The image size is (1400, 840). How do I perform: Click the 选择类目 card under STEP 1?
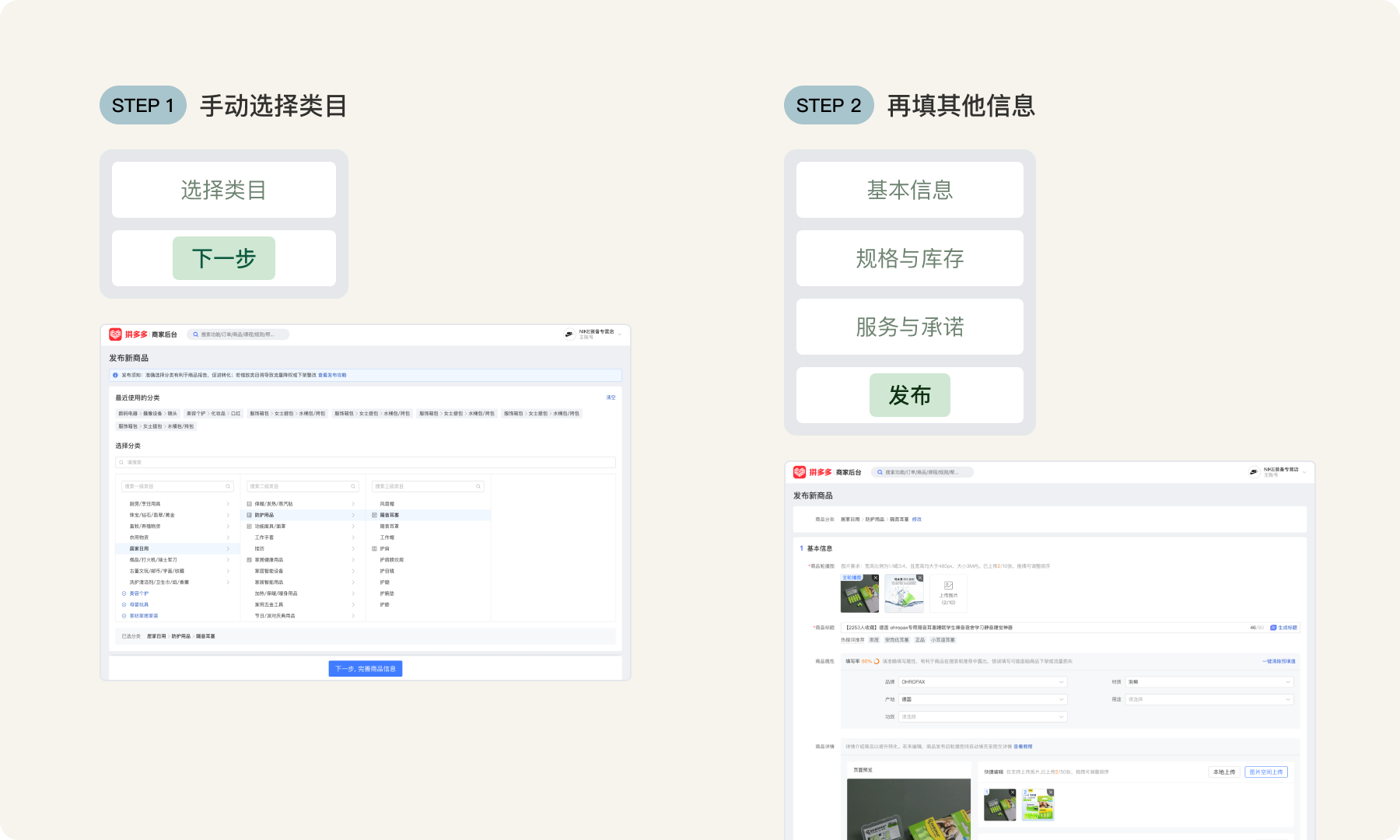click(224, 190)
